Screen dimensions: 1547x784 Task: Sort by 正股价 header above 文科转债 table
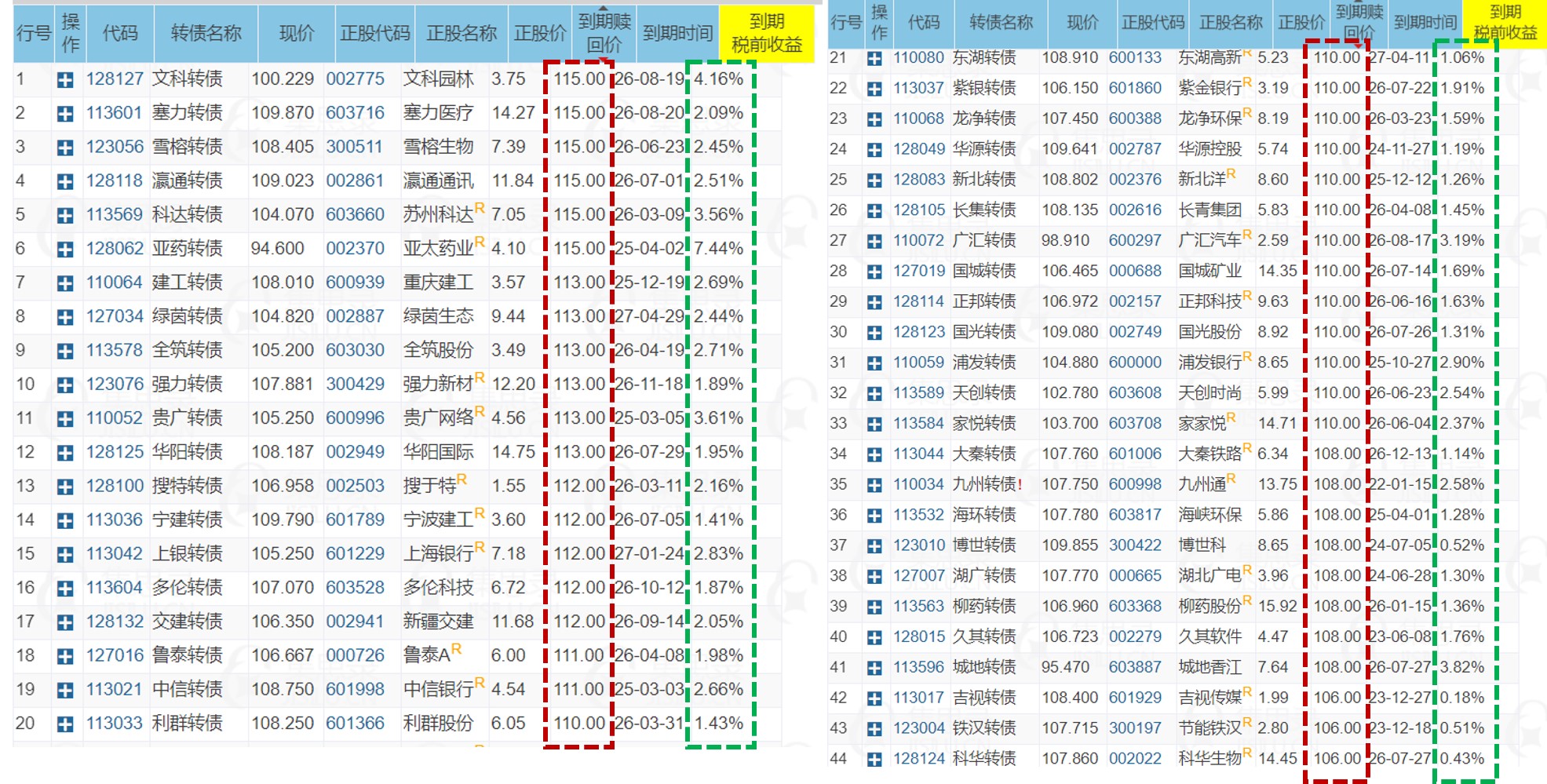tap(540, 34)
